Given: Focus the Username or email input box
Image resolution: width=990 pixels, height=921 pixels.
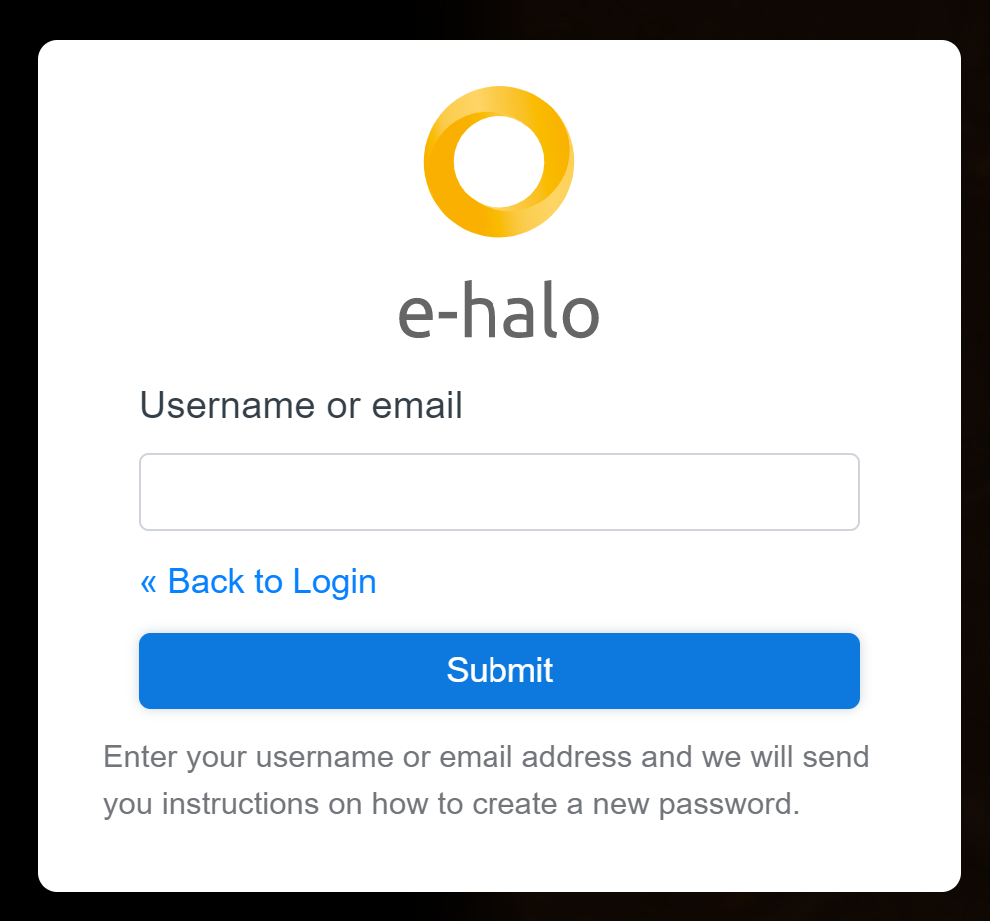Looking at the screenshot, I should pyautogui.click(x=499, y=491).
